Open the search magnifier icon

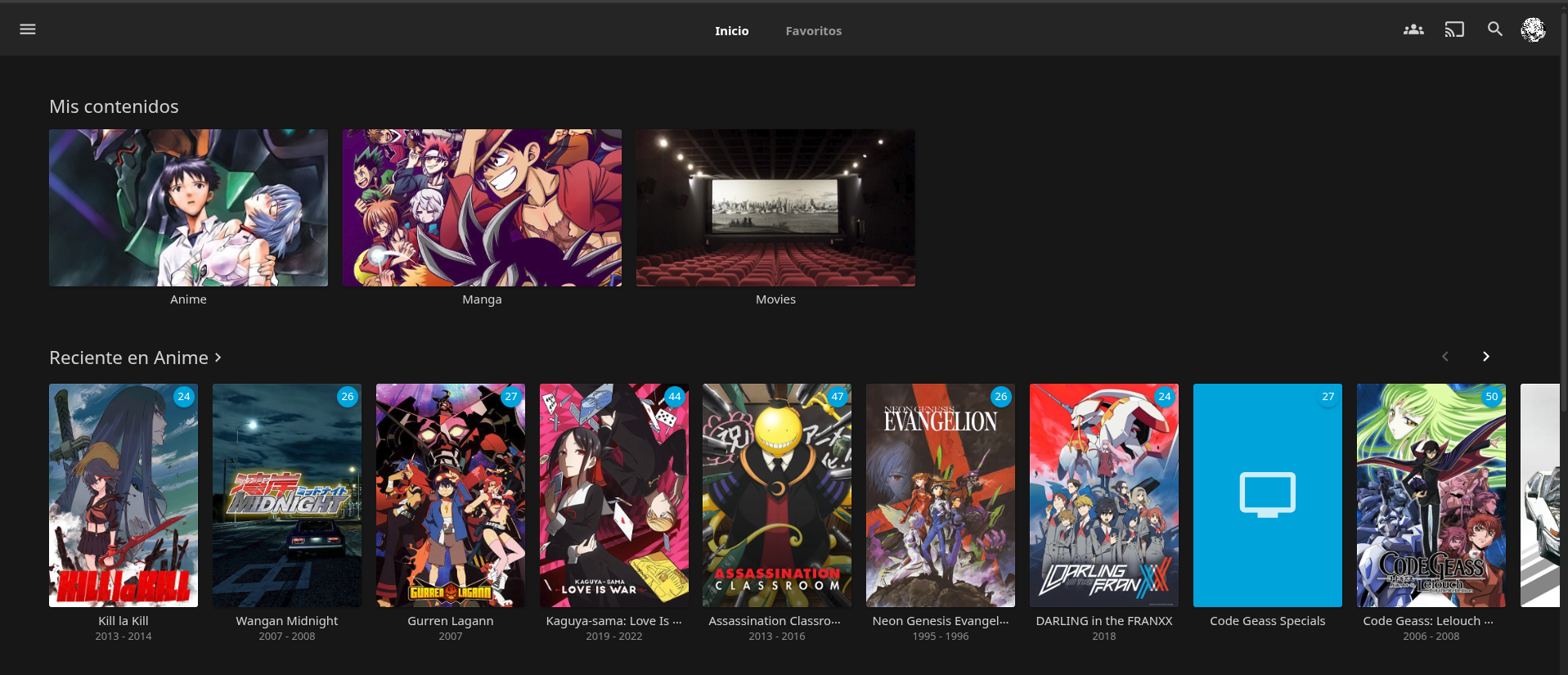(x=1495, y=29)
